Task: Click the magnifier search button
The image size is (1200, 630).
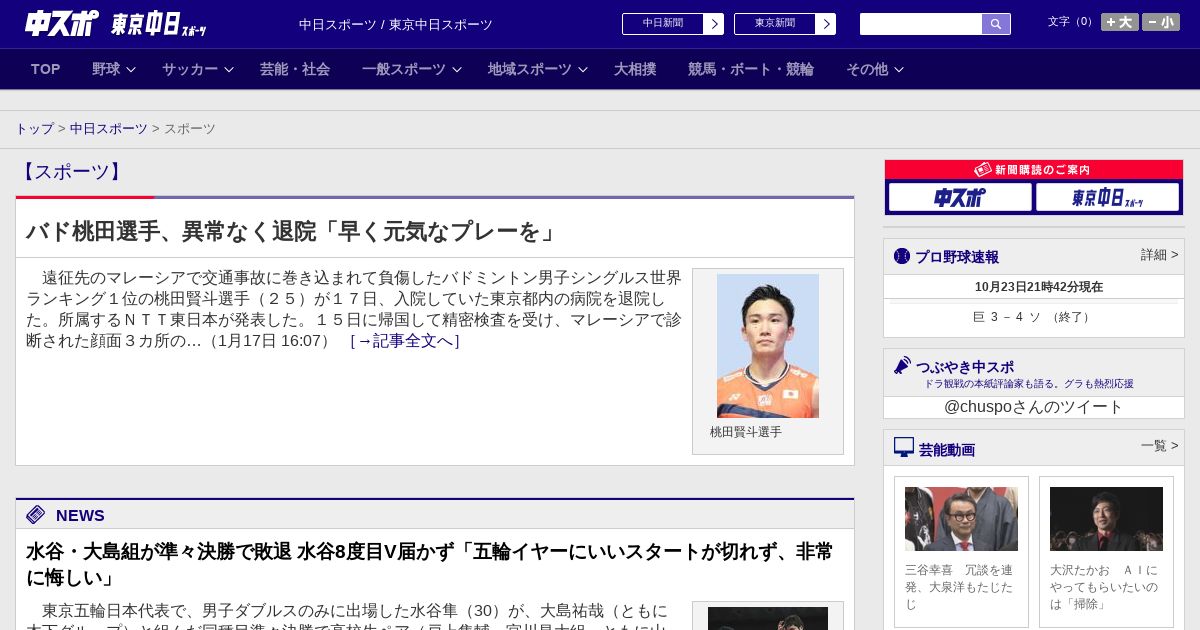Action: click(996, 24)
